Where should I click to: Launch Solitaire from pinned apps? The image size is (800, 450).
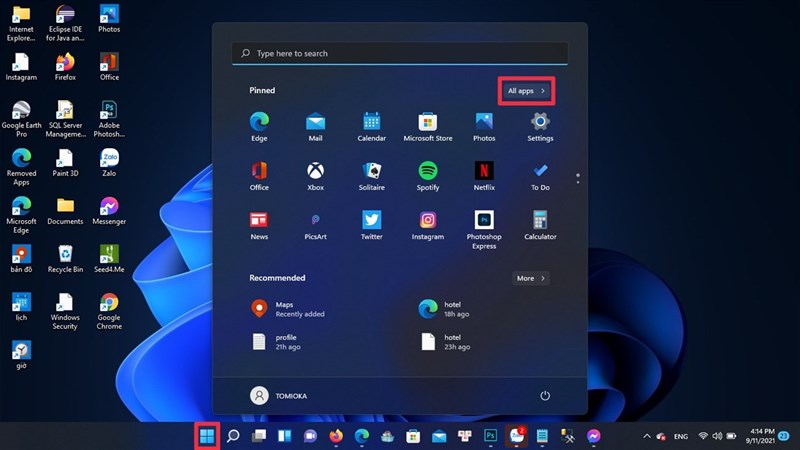click(x=371, y=176)
